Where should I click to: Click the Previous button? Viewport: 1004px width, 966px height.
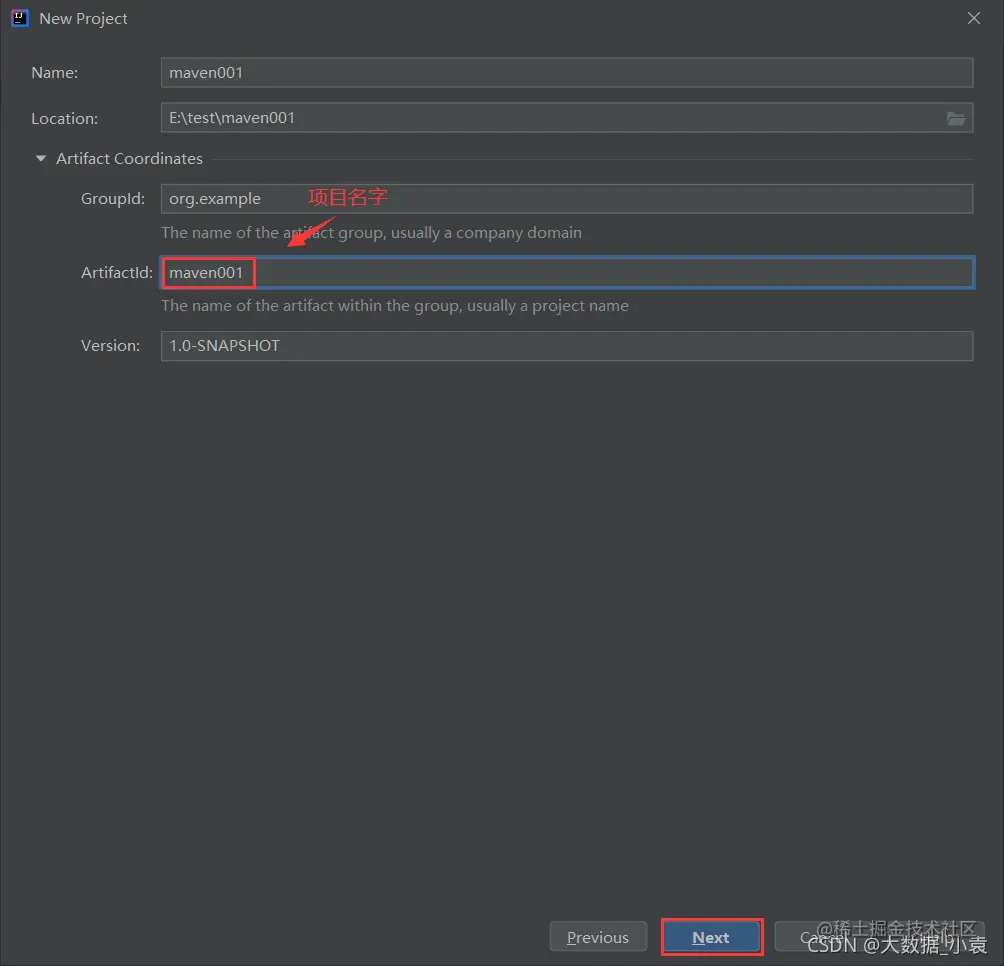point(598,937)
